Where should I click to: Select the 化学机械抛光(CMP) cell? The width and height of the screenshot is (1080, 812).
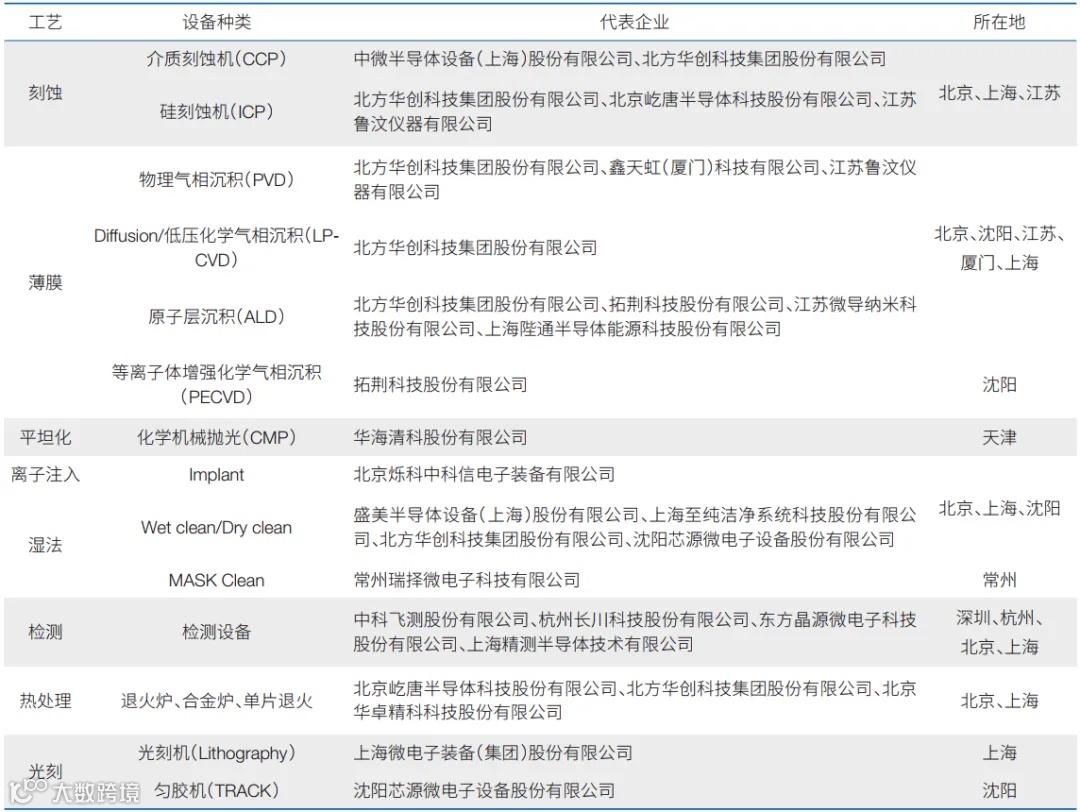(214, 437)
